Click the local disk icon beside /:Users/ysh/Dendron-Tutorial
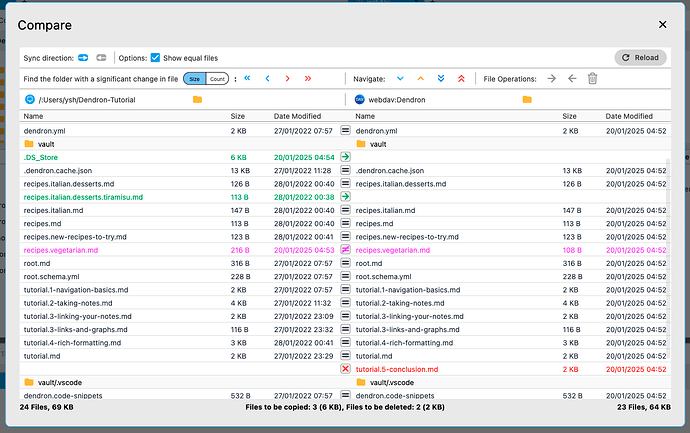 click(29, 99)
